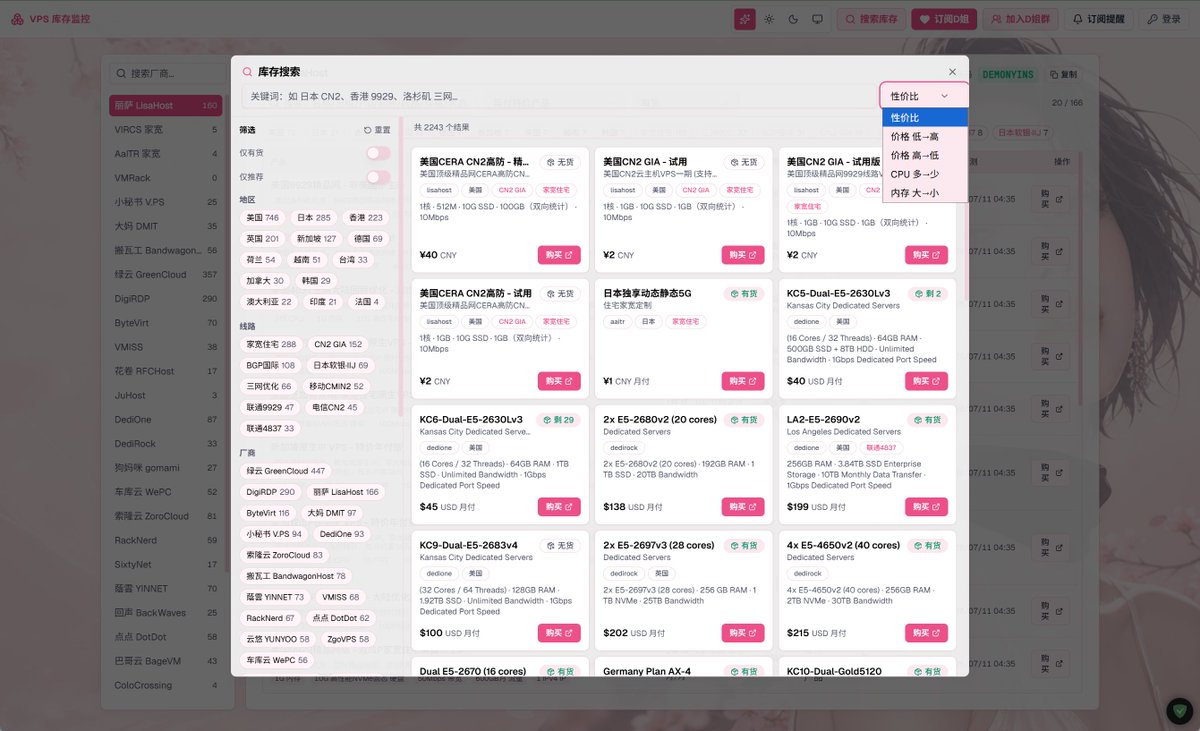Buy the $138 2x E5-2680v2 server

tap(743, 507)
